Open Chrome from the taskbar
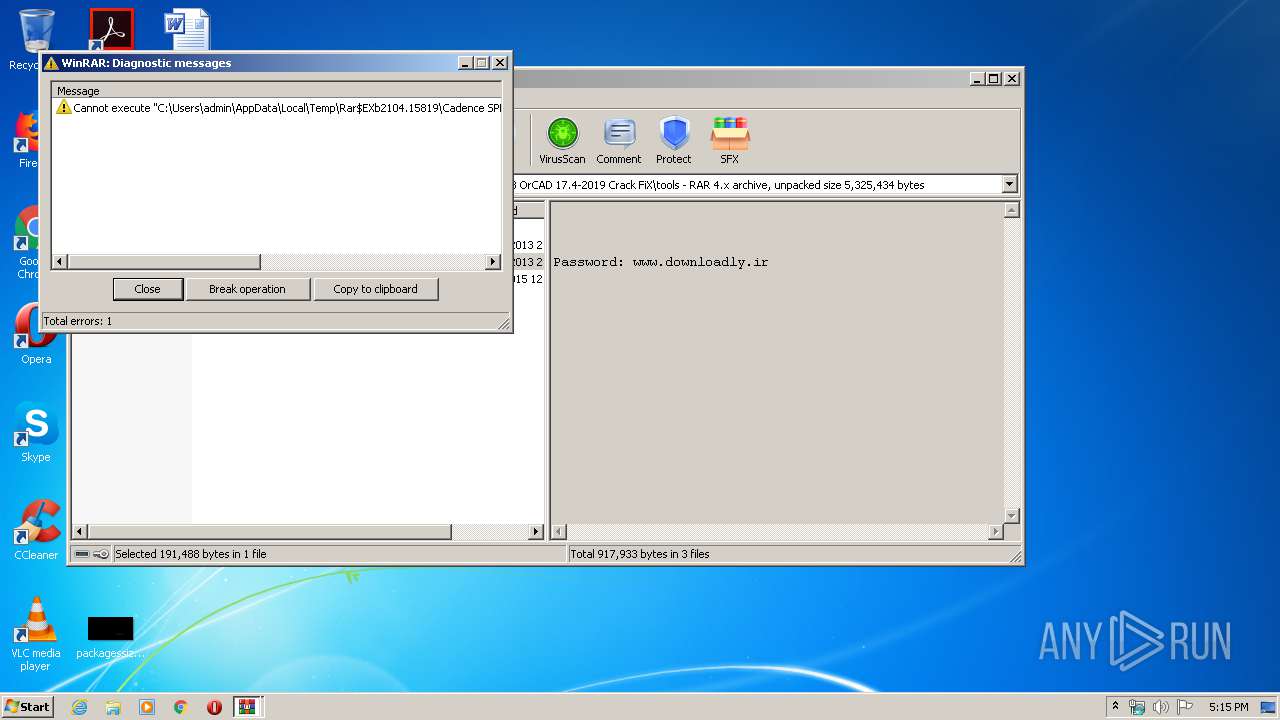1280x720 pixels. (x=181, y=707)
